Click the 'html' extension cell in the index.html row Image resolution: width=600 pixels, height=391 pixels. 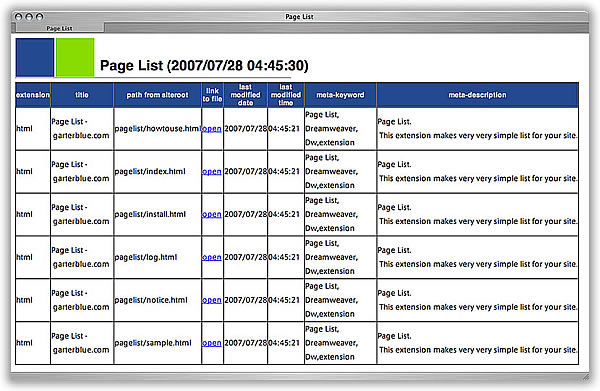(x=33, y=172)
